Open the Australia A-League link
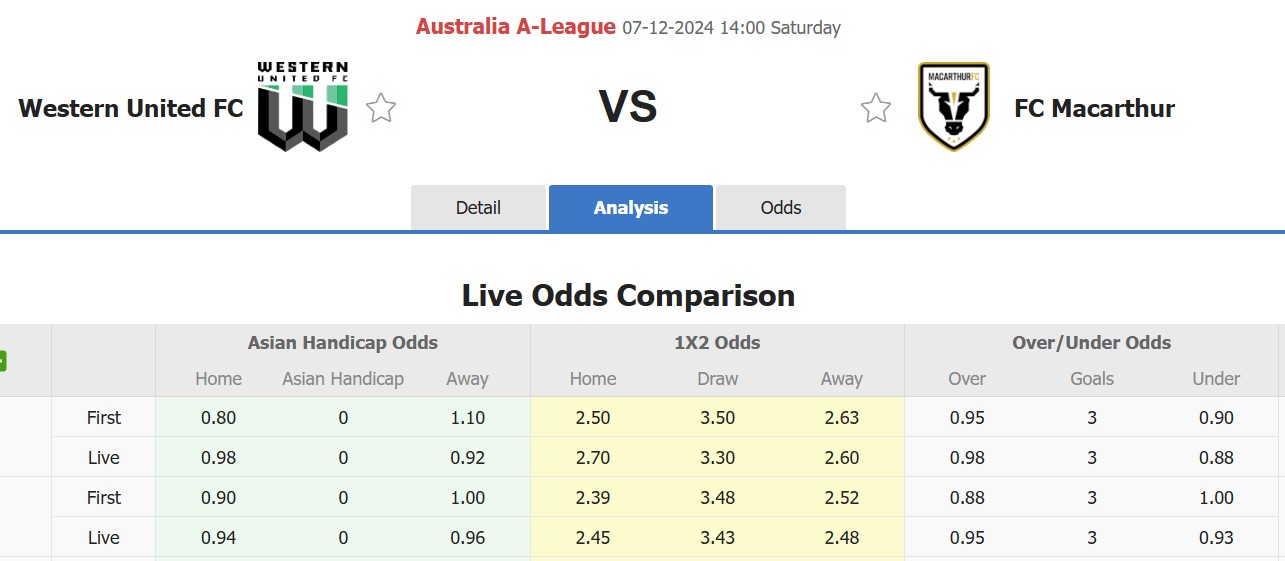1285x561 pixels. 516,27
